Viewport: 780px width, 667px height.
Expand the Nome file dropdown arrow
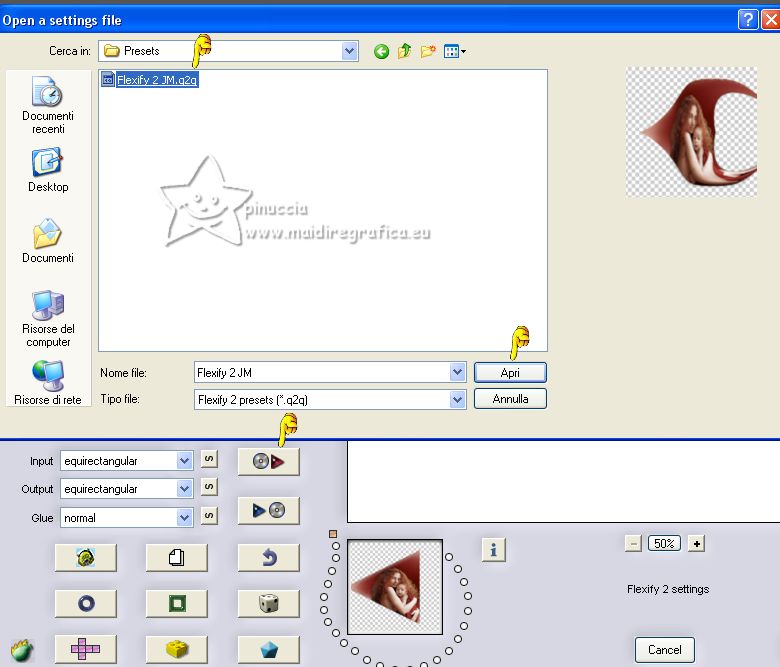(x=458, y=372)
